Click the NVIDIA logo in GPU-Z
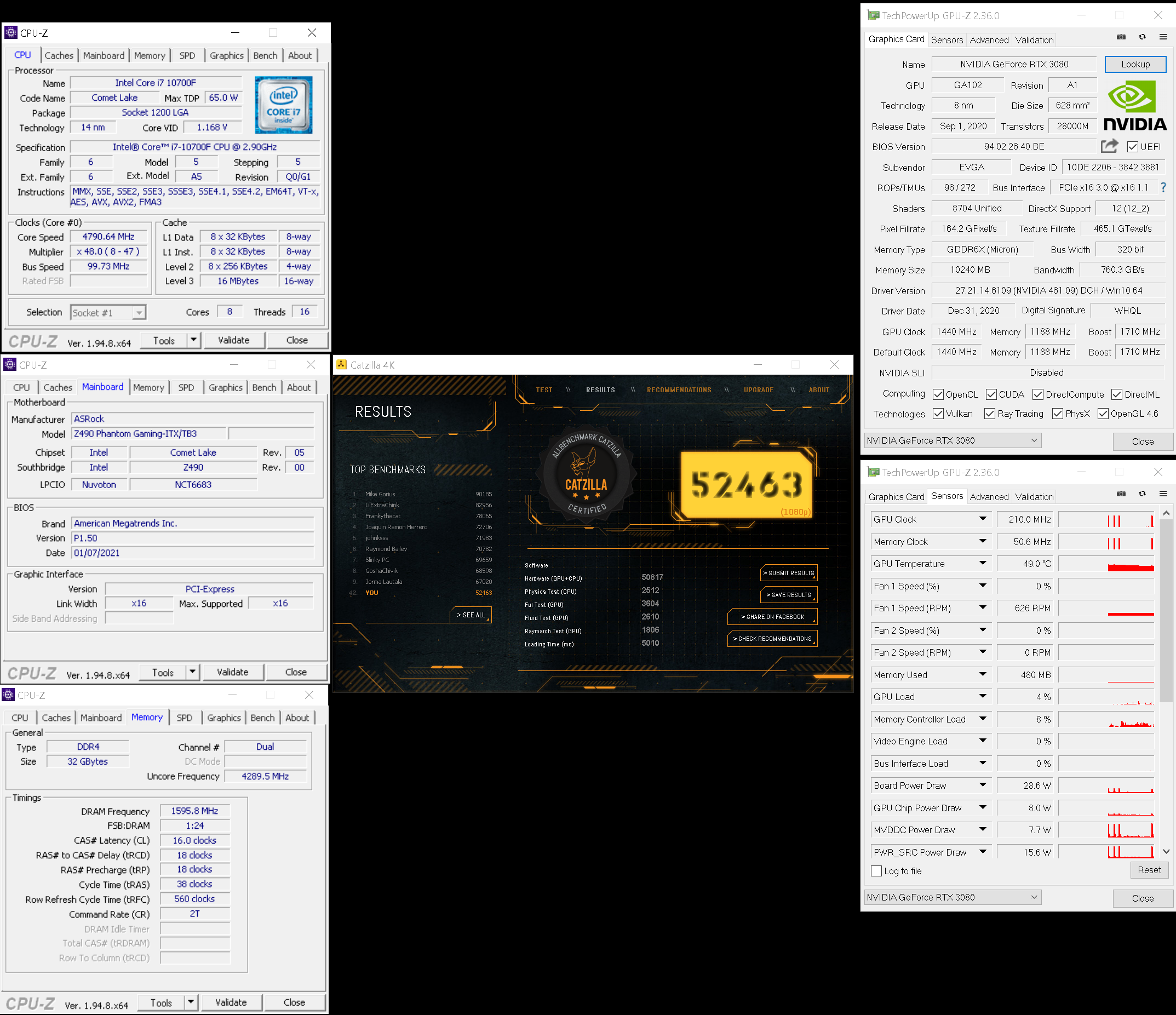This screenshot has height=1015, width=1176. pos(1135,105)
